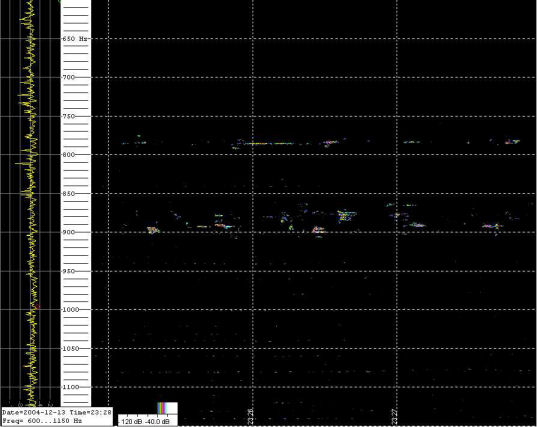Image resolution: width=537 pixels, height=427 pixels.
Task: Click the -40.0 dB scale label
Action: 157,422
